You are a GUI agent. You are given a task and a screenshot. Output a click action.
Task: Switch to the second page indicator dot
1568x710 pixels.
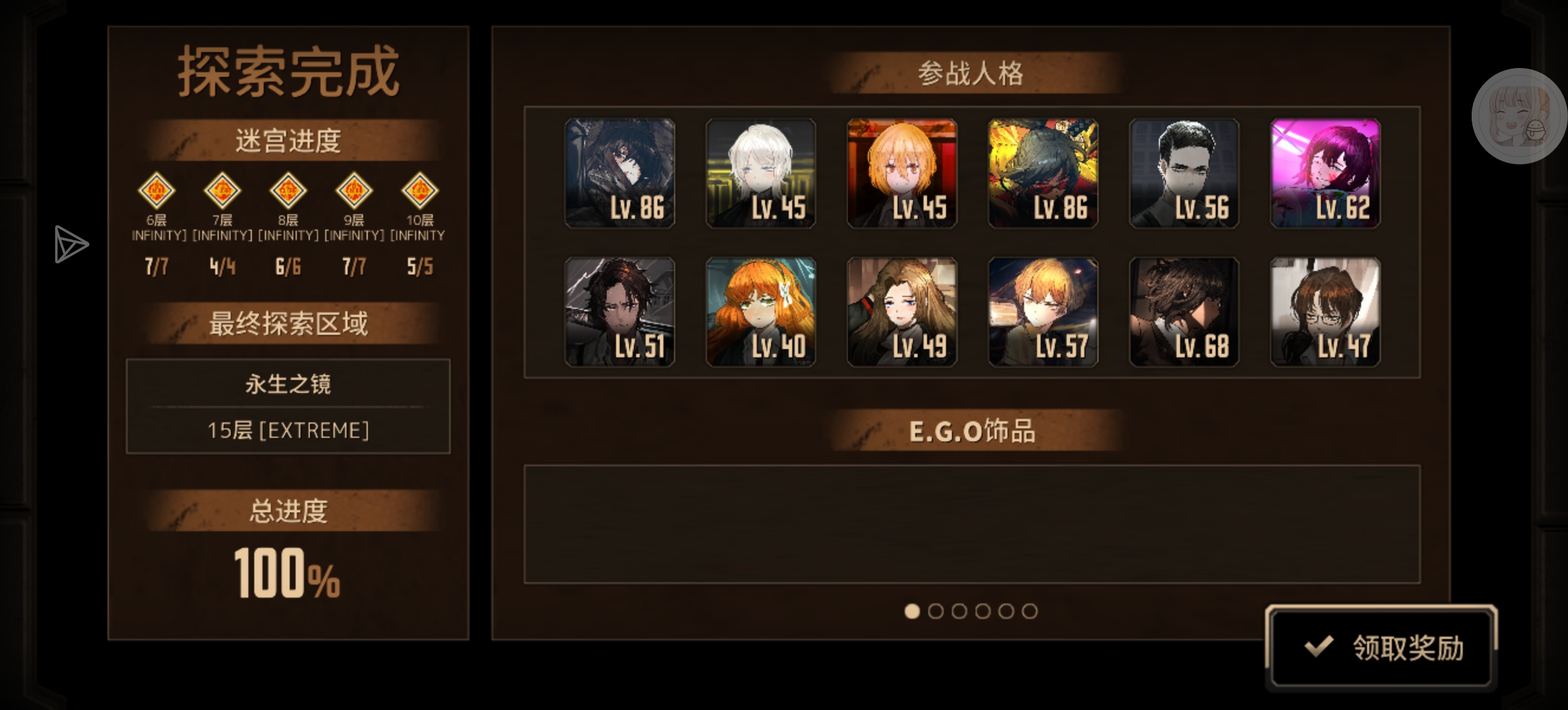(x=935, y=611)
